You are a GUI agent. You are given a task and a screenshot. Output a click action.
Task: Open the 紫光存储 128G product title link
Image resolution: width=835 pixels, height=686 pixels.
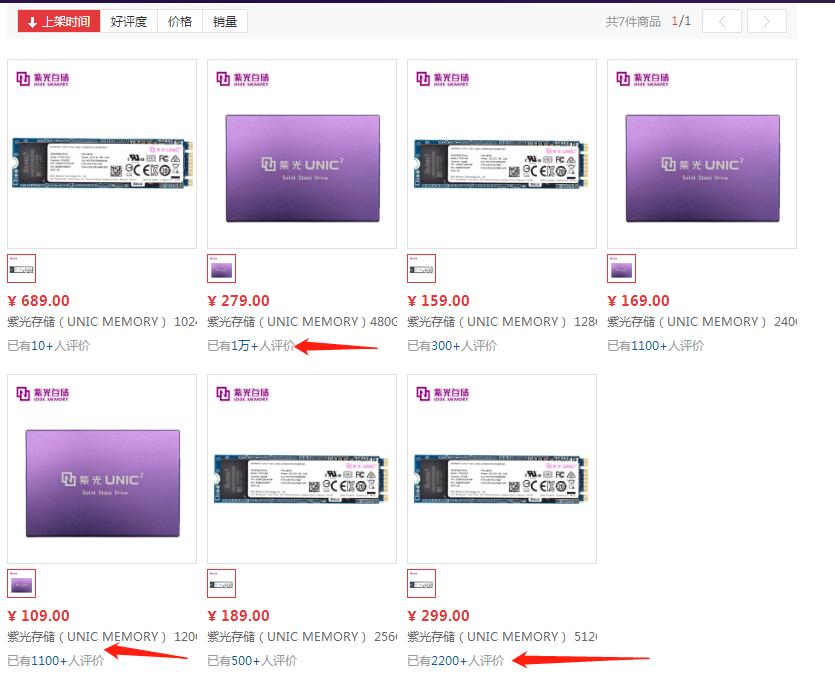click(502, 322)
